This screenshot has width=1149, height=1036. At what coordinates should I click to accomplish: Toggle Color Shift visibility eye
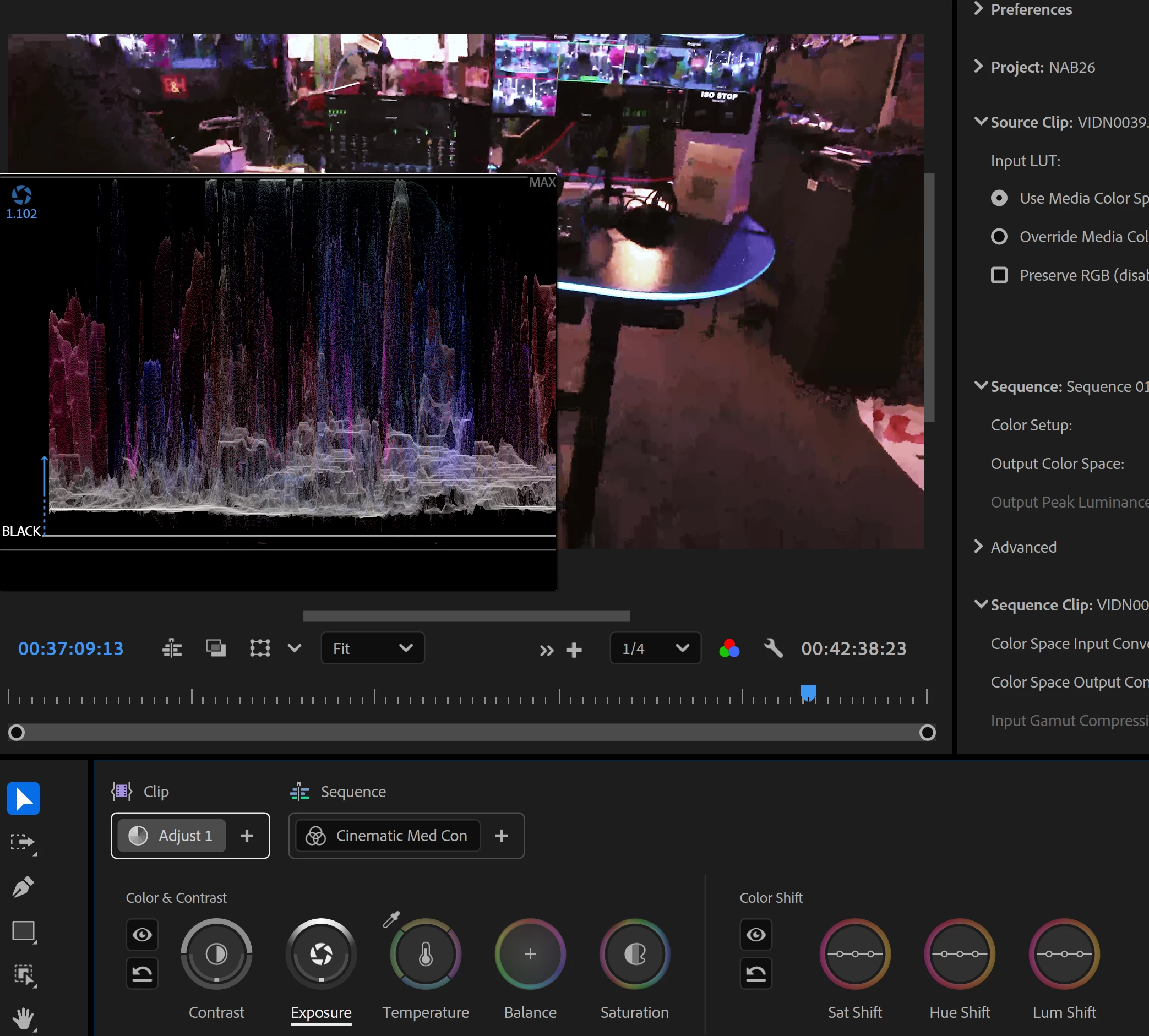(755, 934)
